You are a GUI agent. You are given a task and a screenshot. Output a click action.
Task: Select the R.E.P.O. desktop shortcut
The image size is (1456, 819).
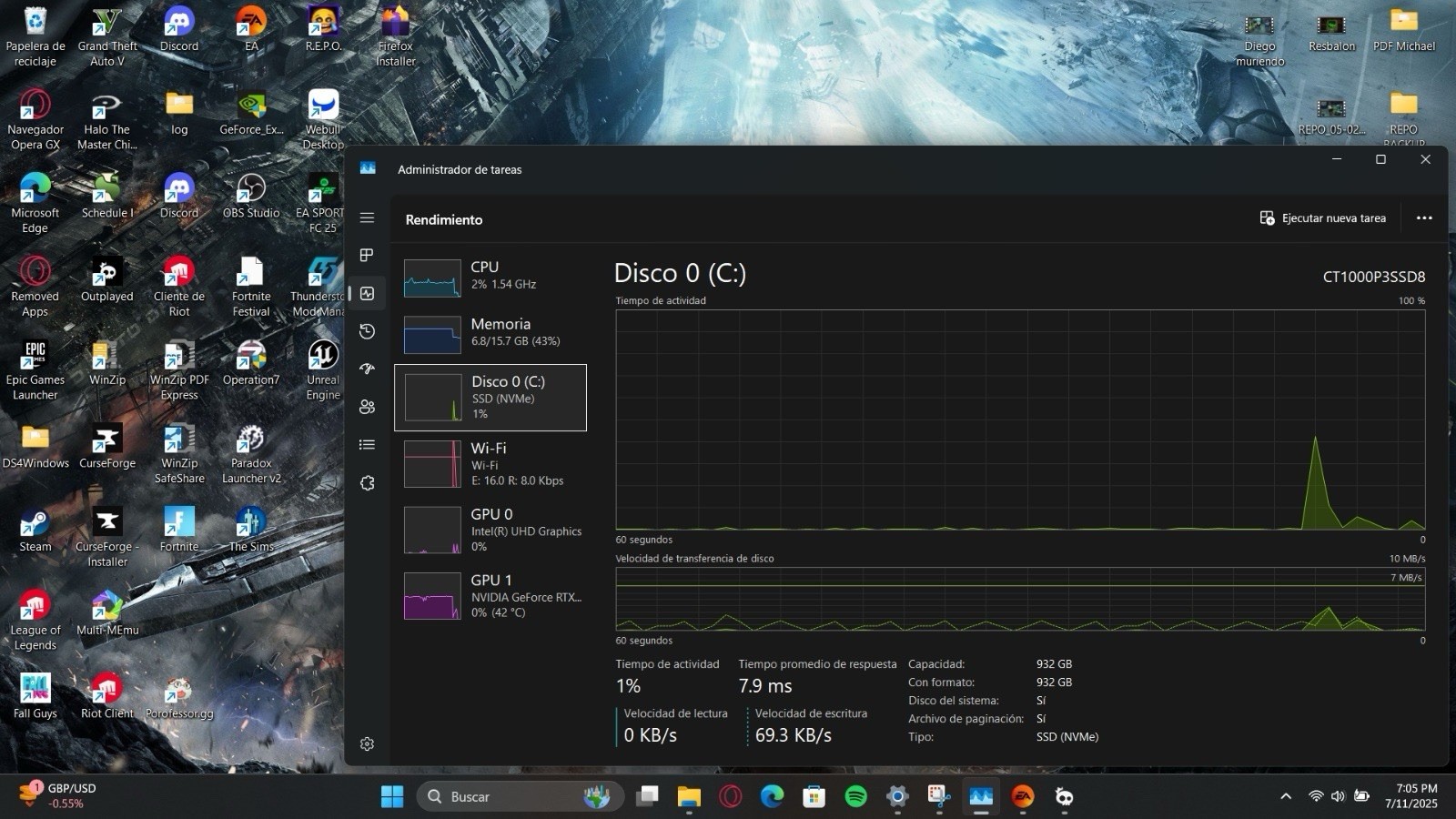(x=323, y=29)
